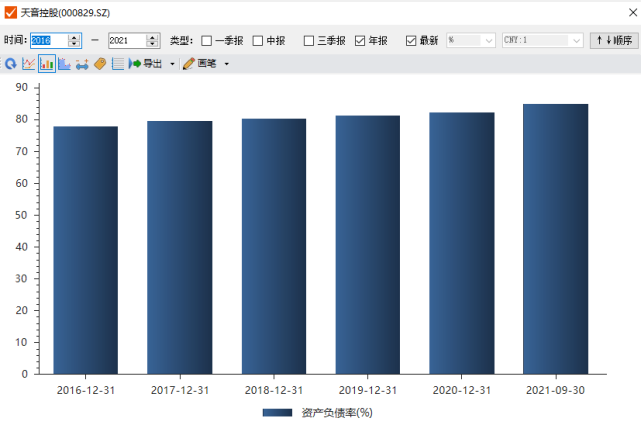
Task: Decrease end year with down arrow
Action: click(152, 44)
